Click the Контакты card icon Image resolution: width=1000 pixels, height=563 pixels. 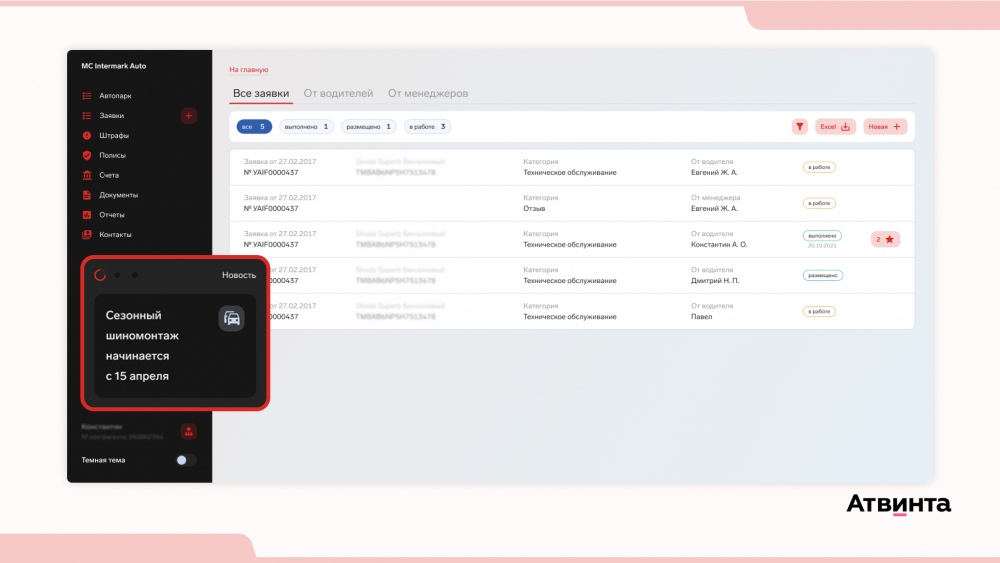[x=87, y=234]
